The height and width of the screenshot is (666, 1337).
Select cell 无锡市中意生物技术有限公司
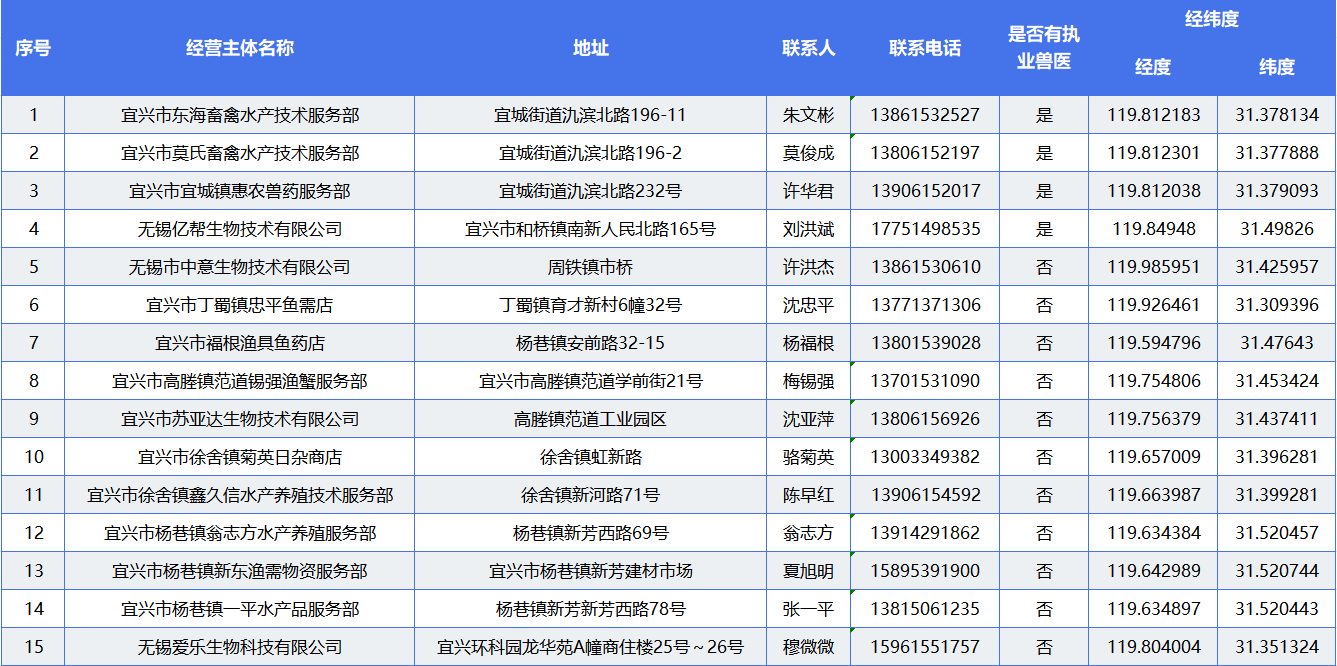[x=240, y=267]
